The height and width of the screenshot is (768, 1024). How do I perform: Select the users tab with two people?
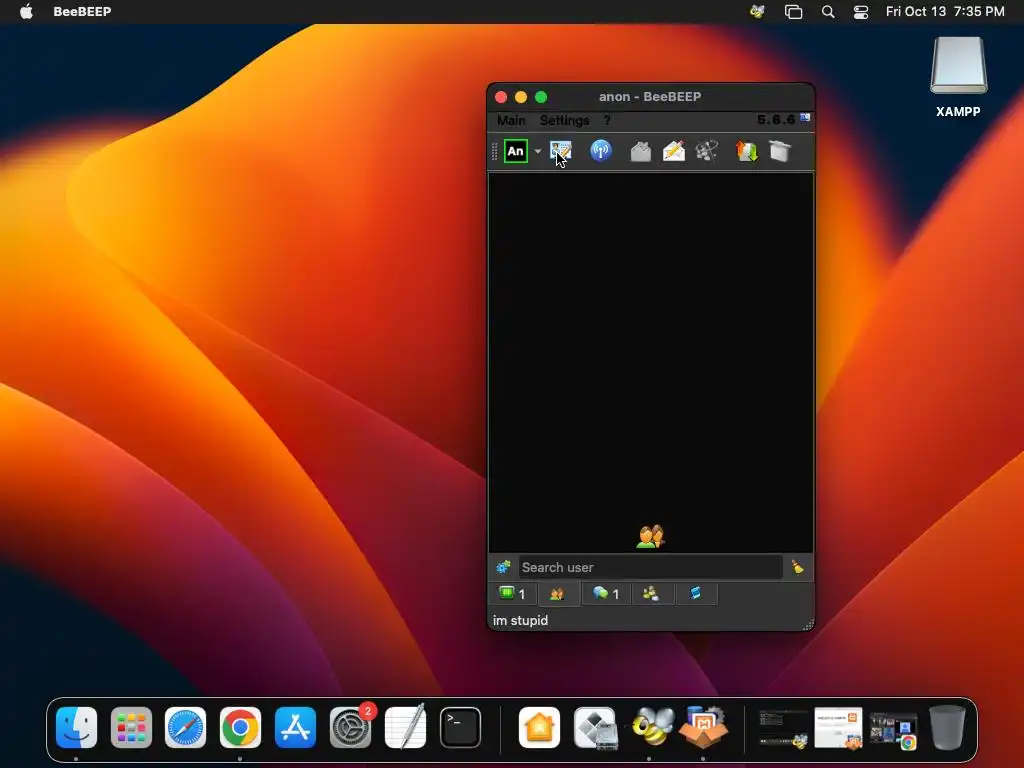(x=557, y=594)
